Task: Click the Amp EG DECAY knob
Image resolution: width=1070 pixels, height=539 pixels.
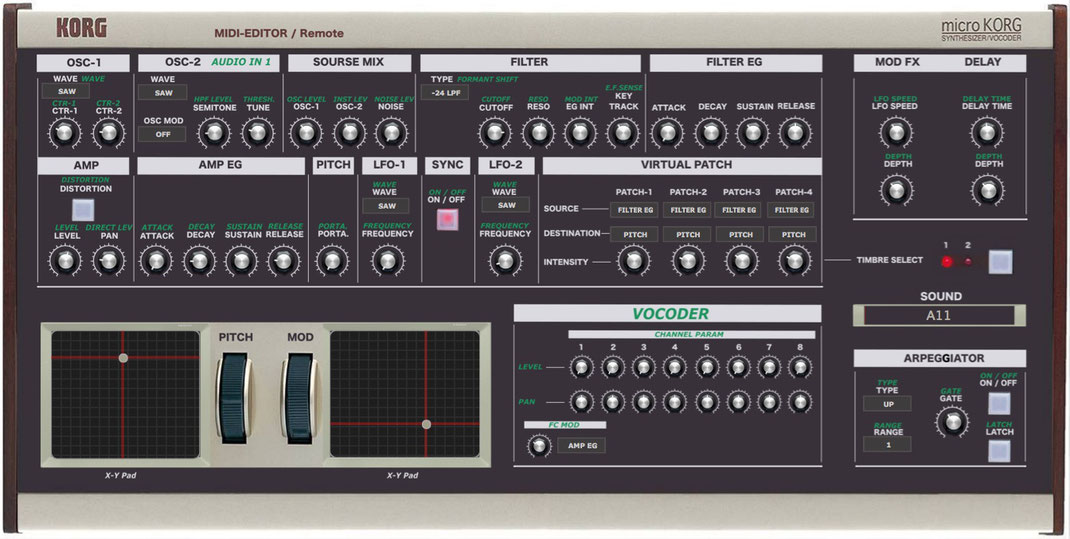Action: click(x=199, y=261)
